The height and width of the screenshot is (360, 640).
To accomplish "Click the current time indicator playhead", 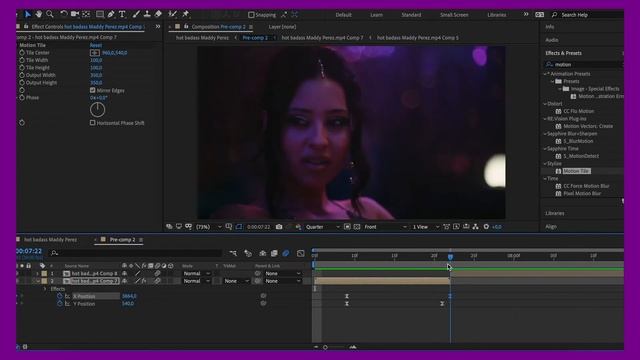I will [x=450, y=257].
